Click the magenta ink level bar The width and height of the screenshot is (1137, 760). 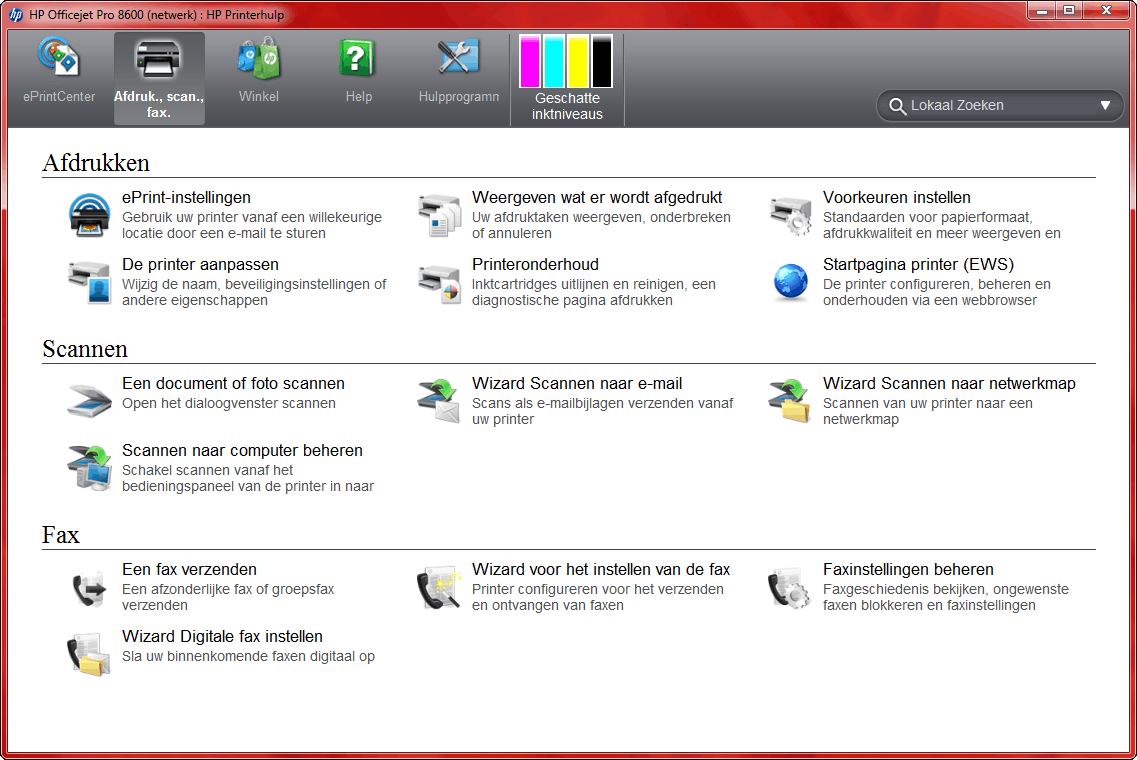click(529, 61)
